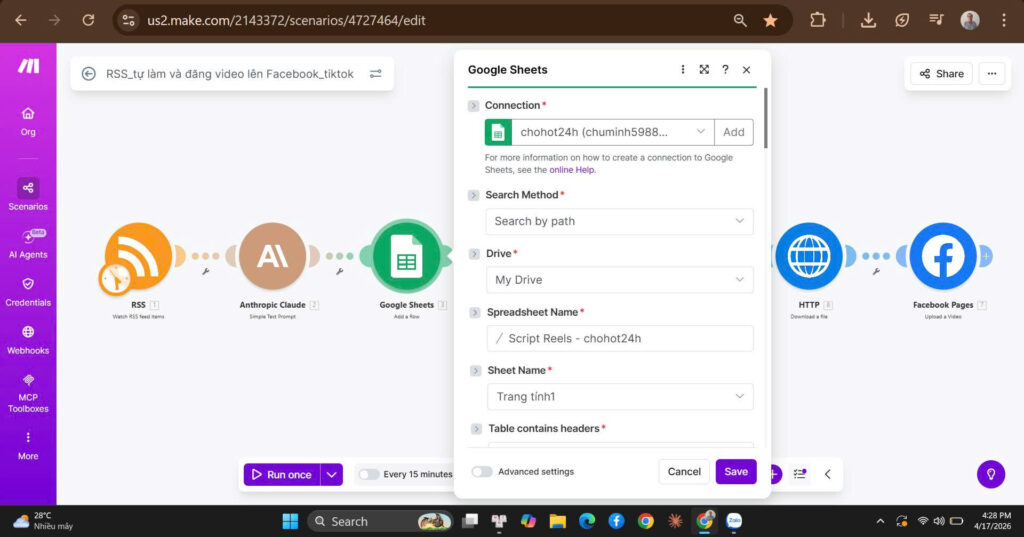Click Save in Google Sheets panel
The image size is (1024, 537).
click(x=736, y=472)
